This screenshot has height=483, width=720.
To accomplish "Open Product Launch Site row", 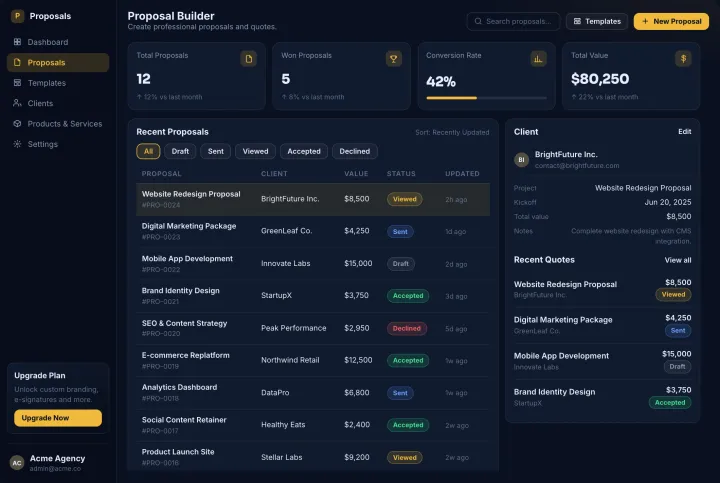I will 313,457.
